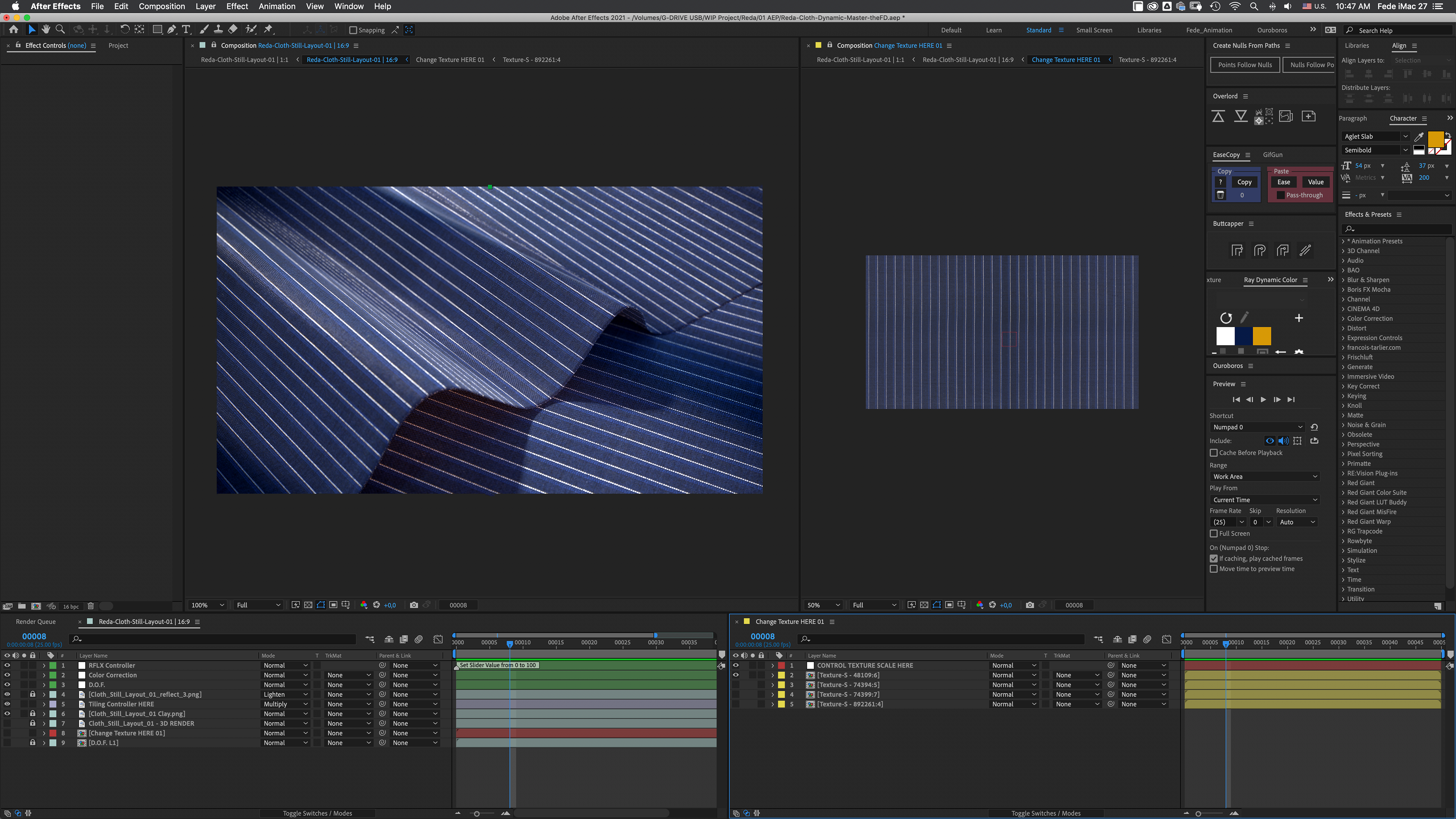Screen dimensions: 1456x819
Task: Click the Overlord push-to-Illustrator icon
Action: point(1218,116)
